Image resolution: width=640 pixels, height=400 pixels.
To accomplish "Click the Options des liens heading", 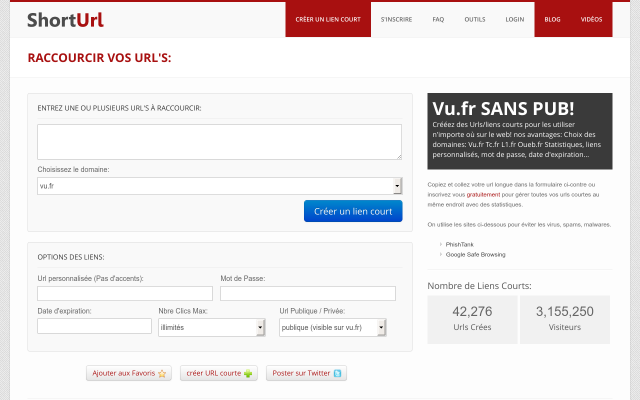I will tap(71, 257).
